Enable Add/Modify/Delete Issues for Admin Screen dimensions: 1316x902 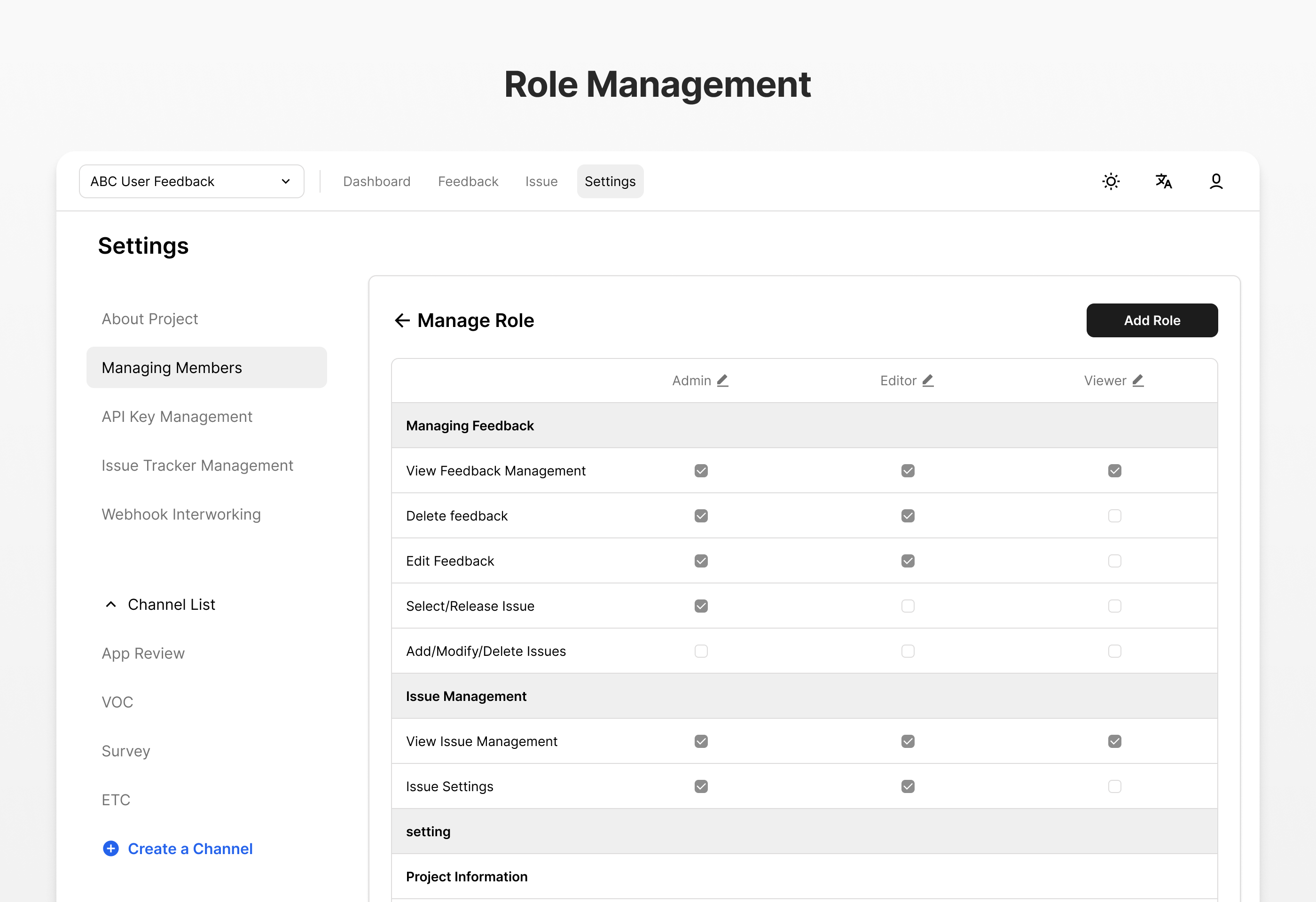tap(700, 651)
